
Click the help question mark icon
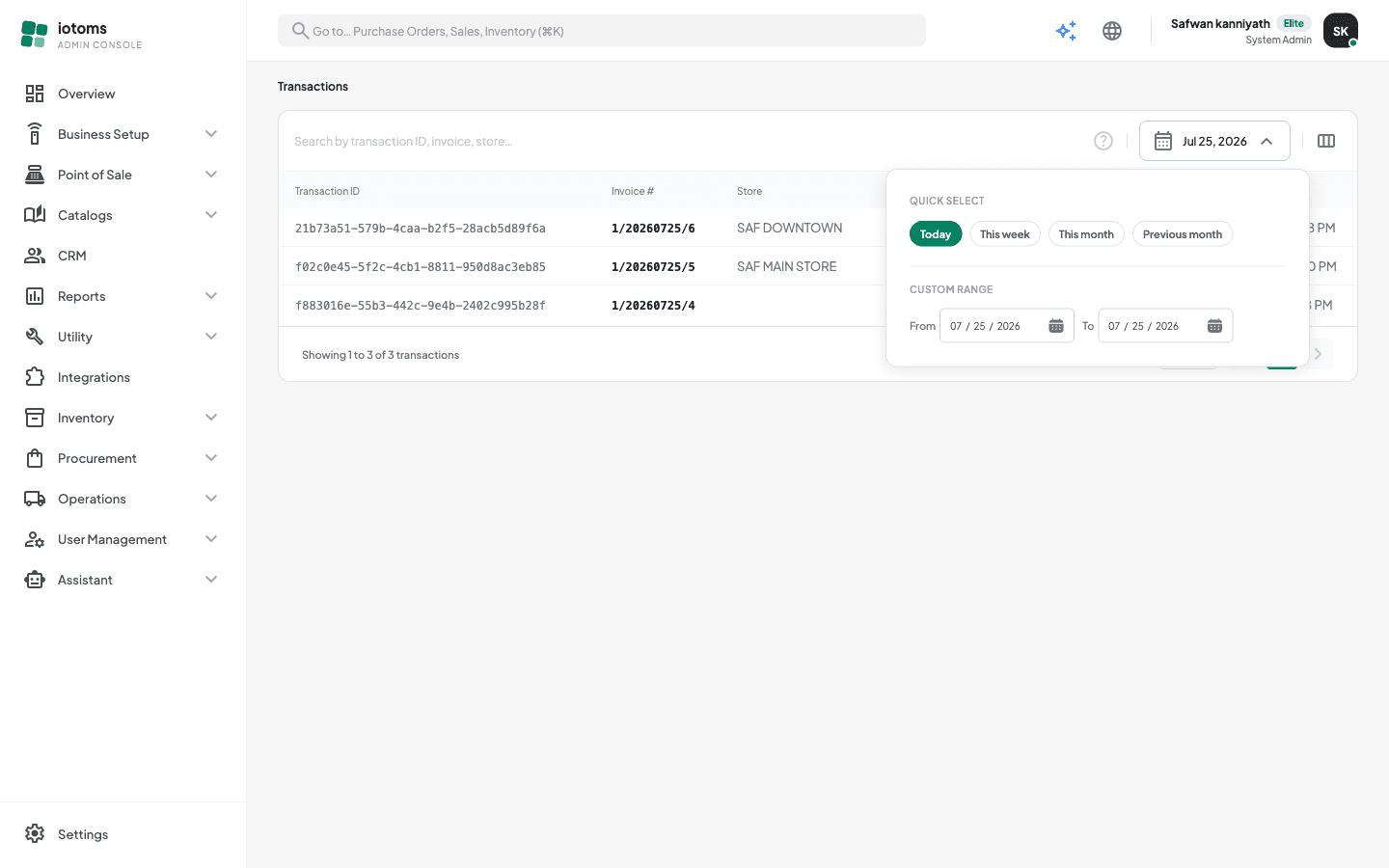coord(1103,141)
